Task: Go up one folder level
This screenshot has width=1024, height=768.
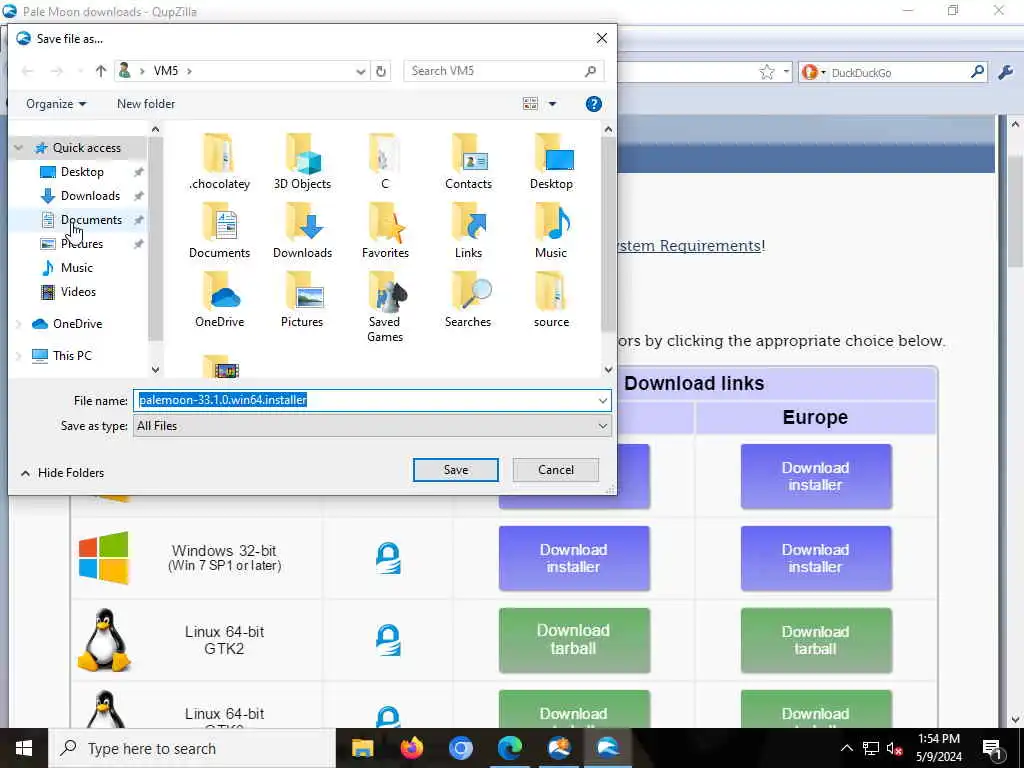Action: coord(101,71)
